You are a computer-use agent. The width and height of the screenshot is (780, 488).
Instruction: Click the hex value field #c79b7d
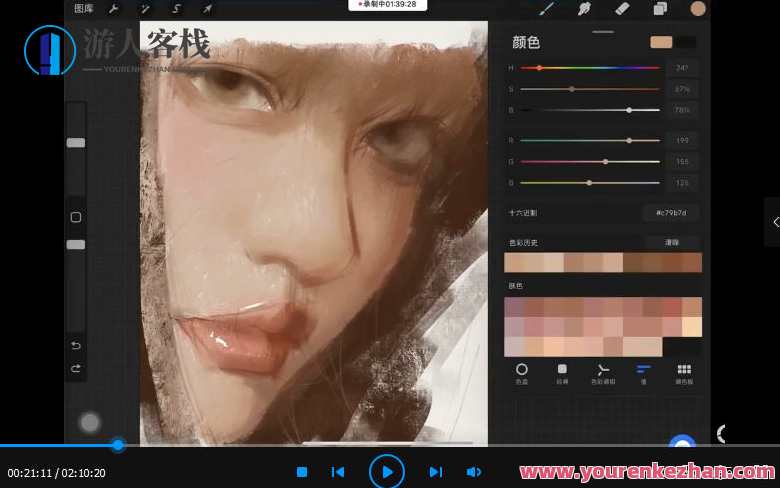click(670, 212)
